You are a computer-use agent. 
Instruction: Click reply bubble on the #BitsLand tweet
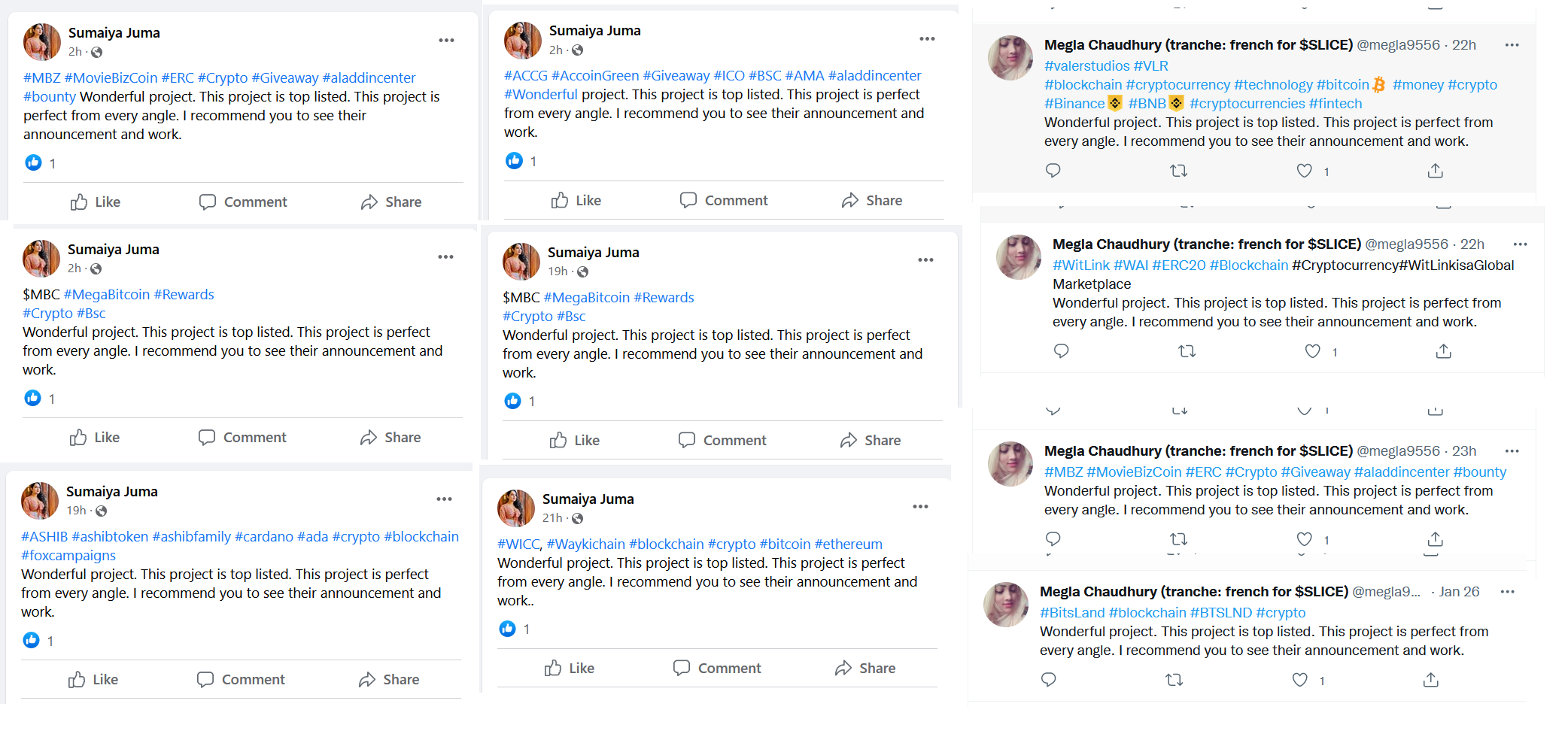1049,680
